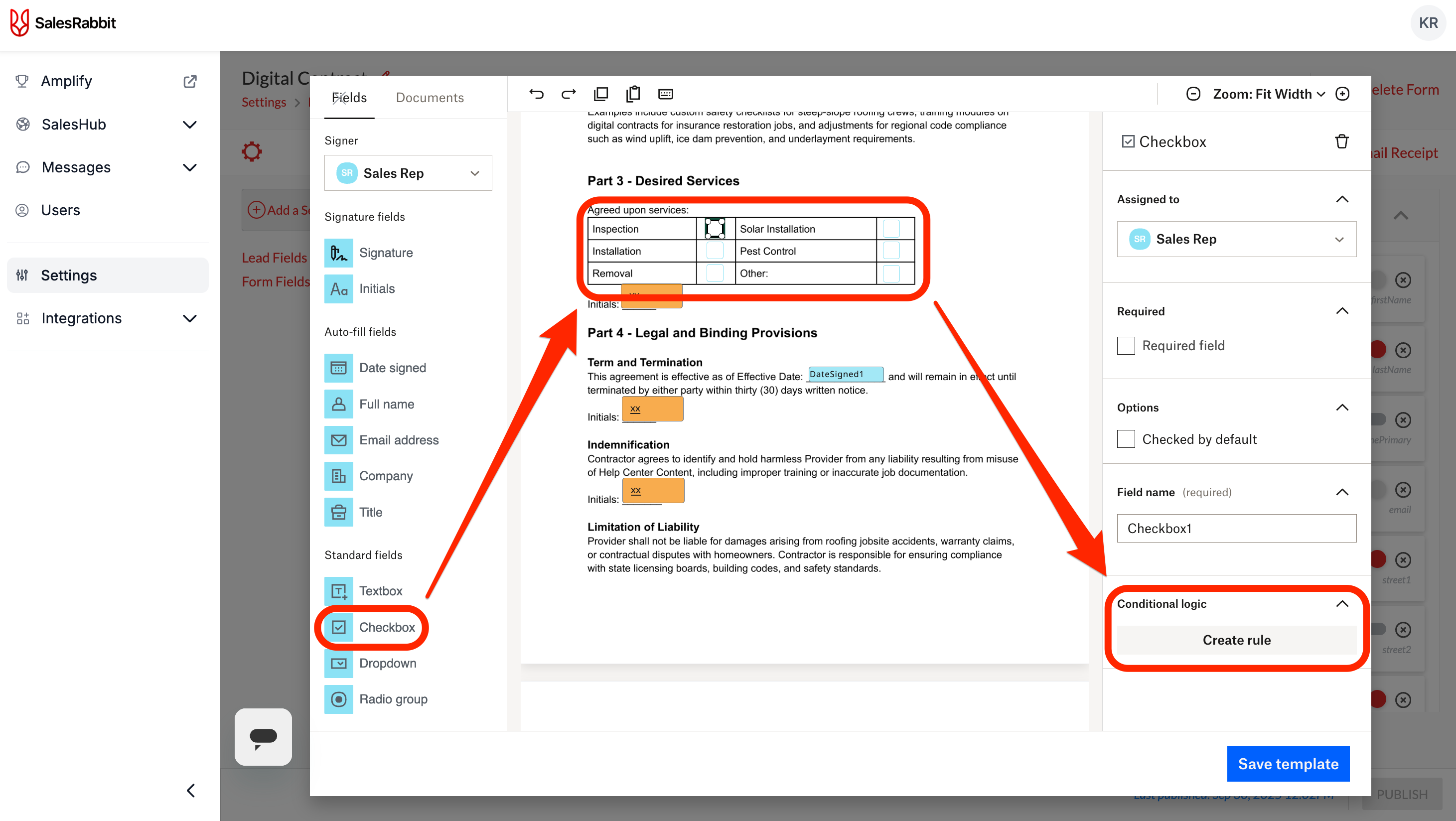Click the Solar Installation checkbox field

tap(891, 229)
